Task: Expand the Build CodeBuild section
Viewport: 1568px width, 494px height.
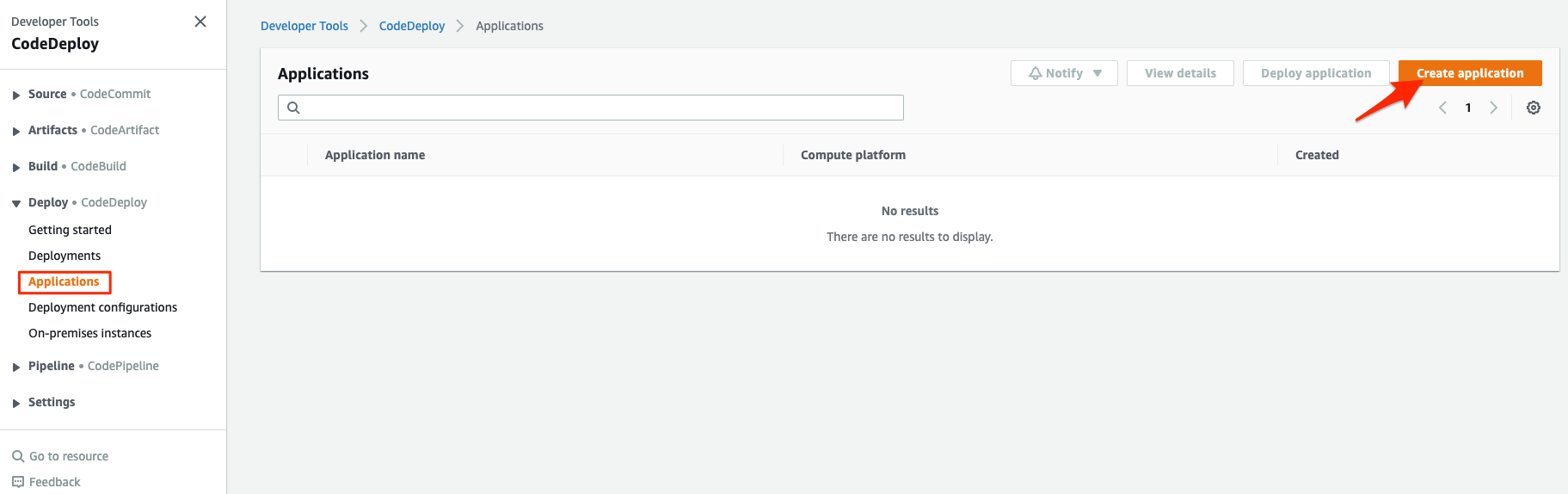Action: coord(16,167)
